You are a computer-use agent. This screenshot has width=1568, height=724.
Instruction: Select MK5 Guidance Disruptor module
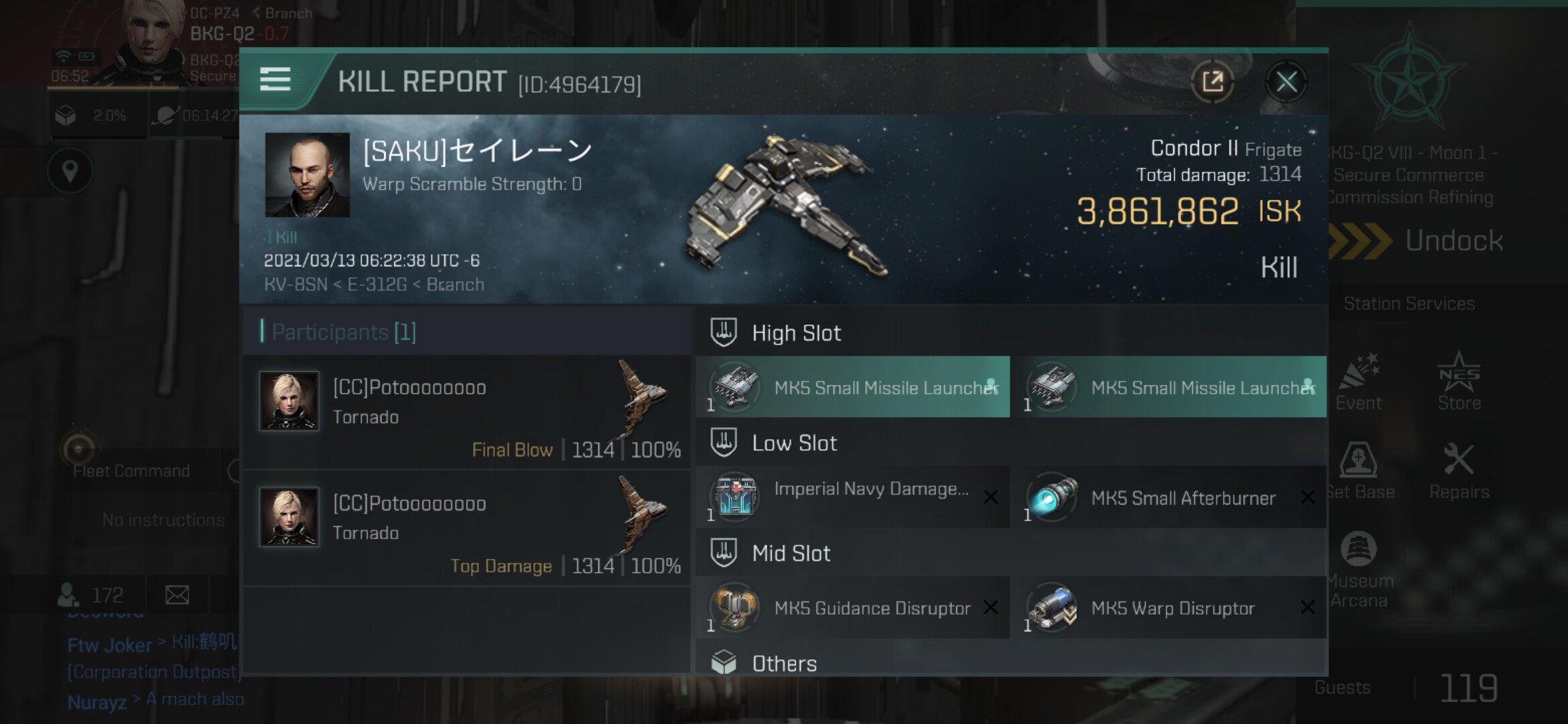[x=853, y=607]
